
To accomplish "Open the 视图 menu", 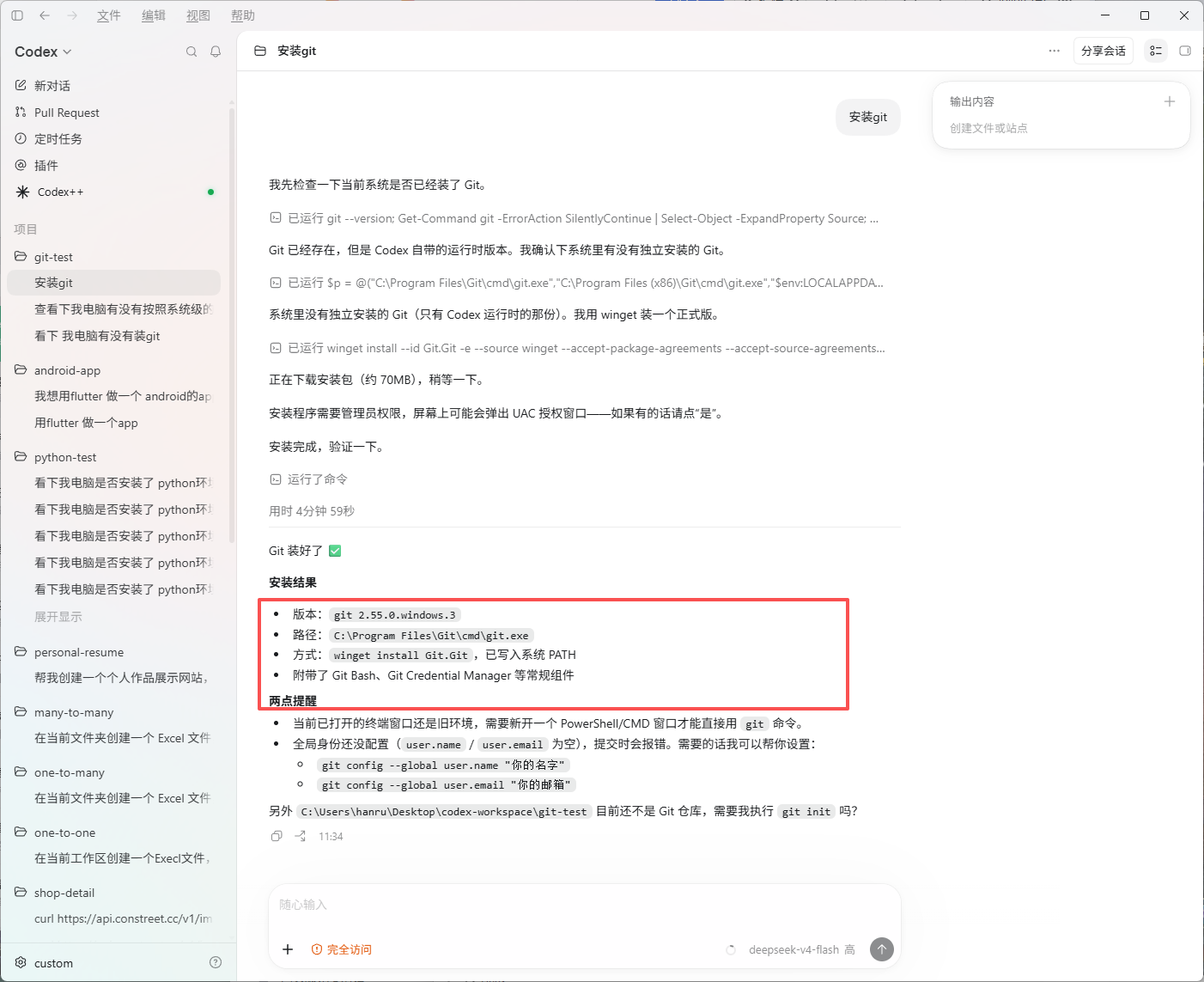I will 198,15.
